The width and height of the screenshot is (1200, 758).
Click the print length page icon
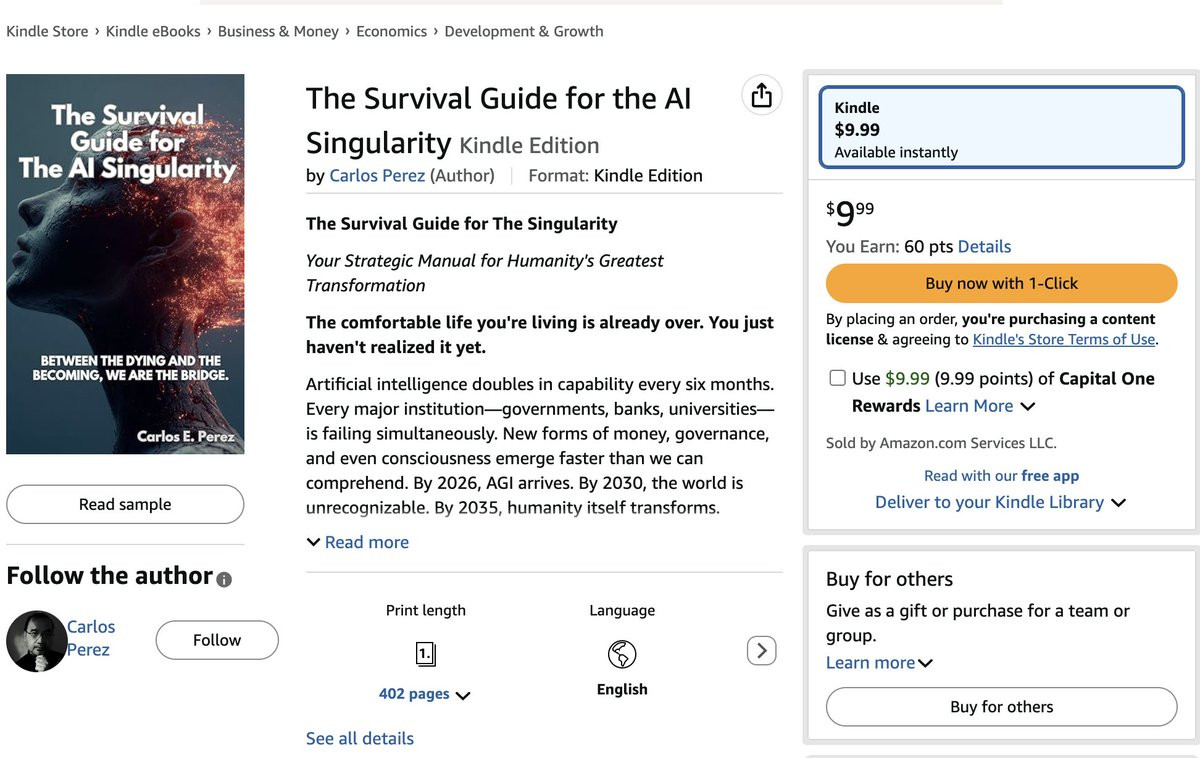426,654
